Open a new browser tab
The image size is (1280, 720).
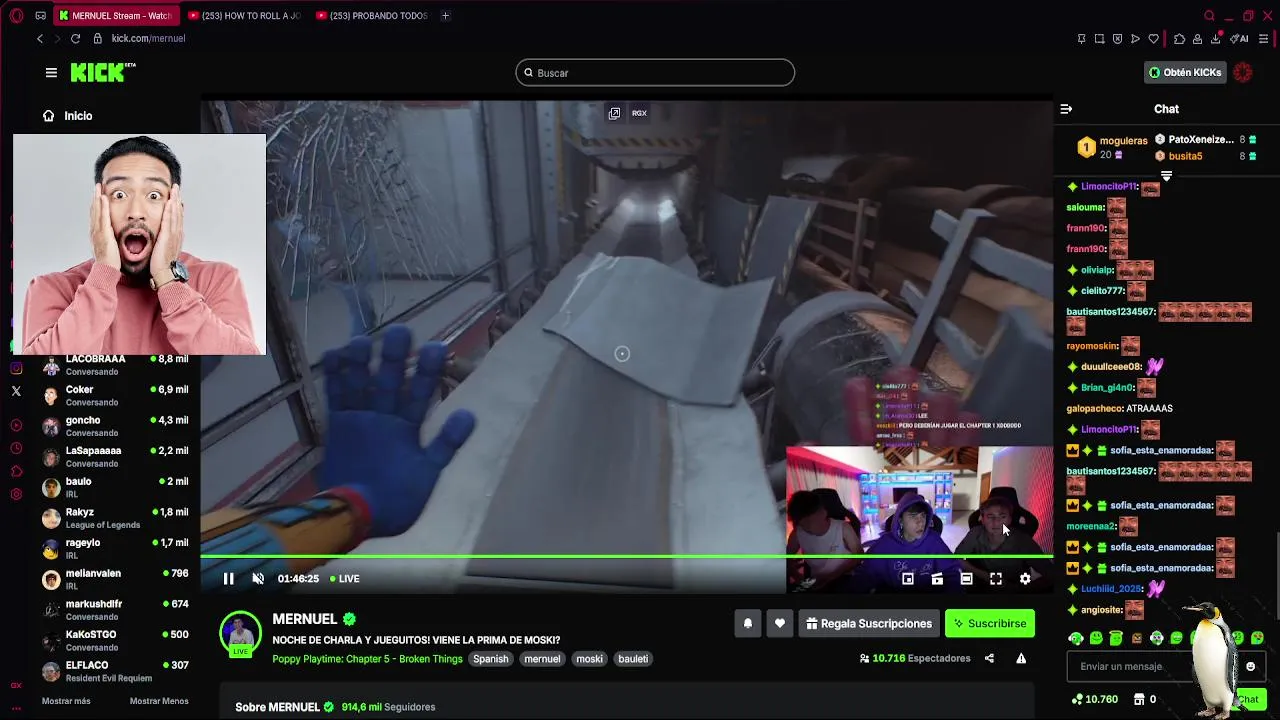(445, 15)
